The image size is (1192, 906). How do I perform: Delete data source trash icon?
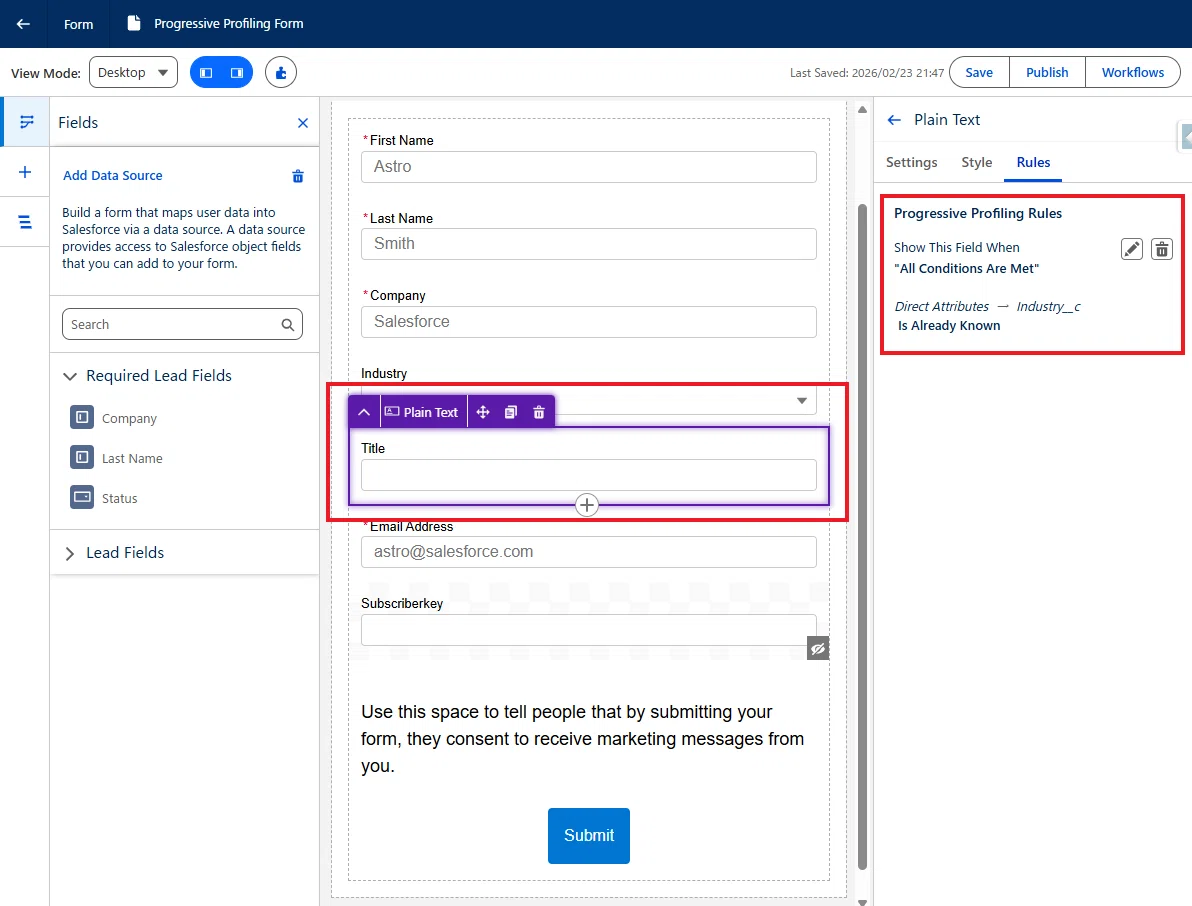click(x=298, y=176)
